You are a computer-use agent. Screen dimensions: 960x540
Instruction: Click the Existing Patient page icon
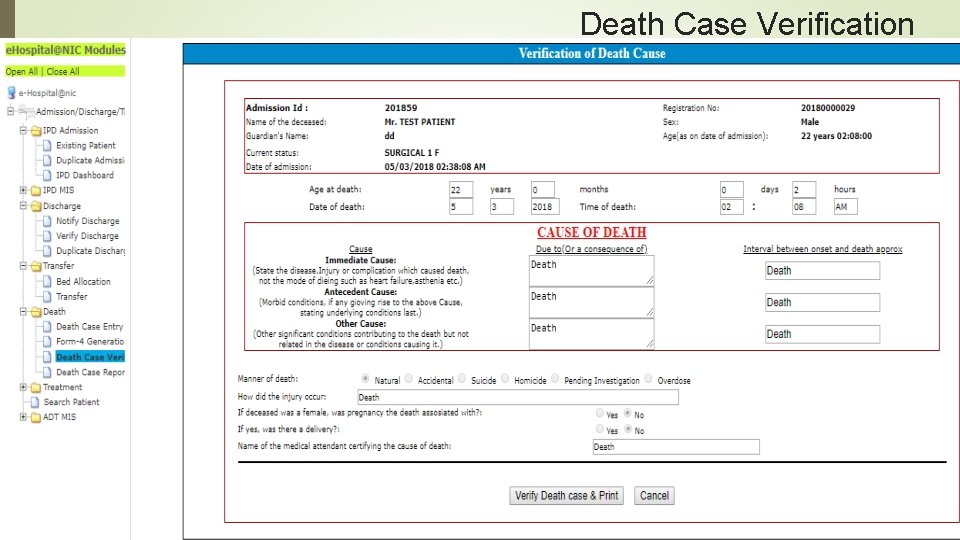pos(47,145)
